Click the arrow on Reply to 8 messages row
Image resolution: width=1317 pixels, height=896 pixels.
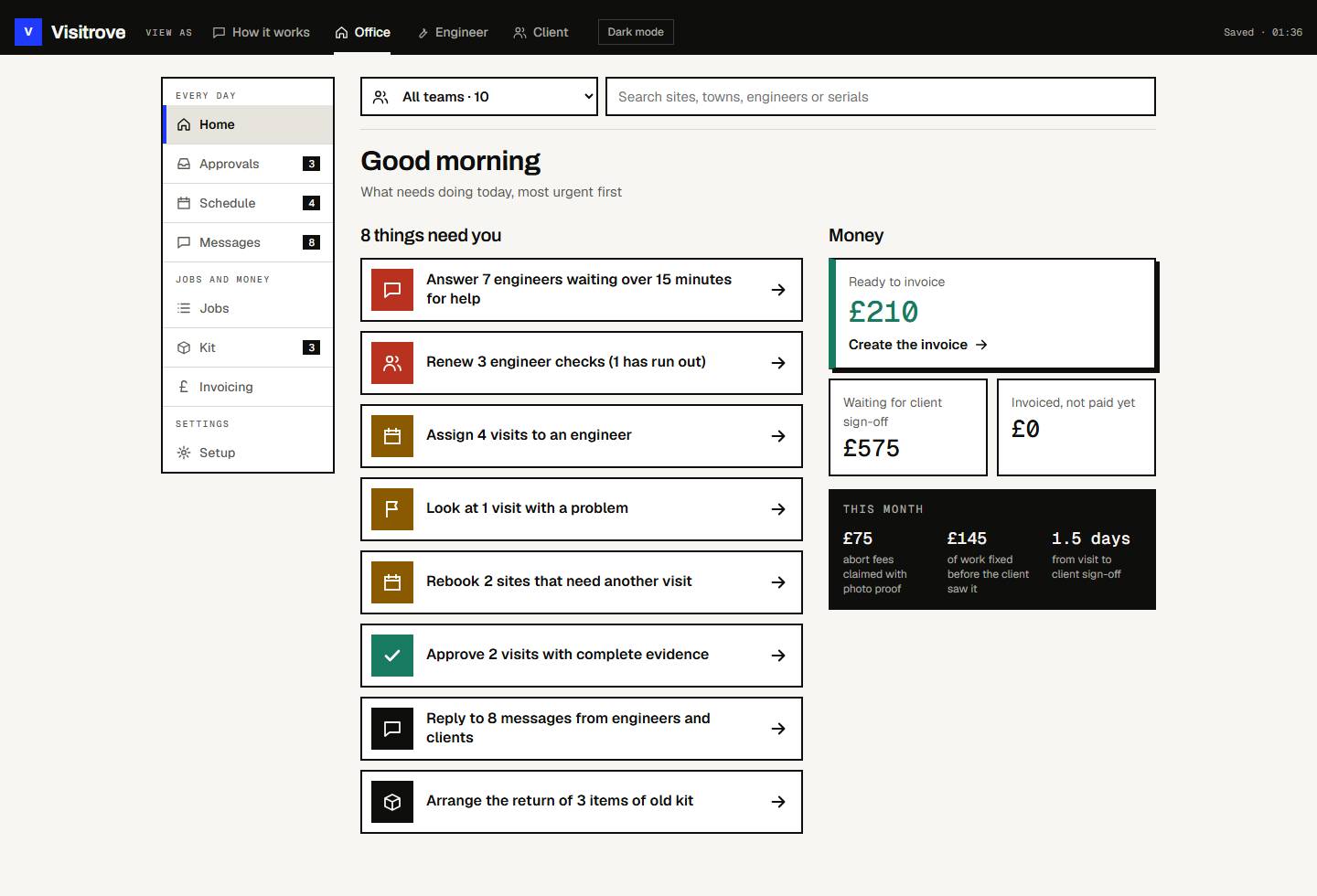coord(778,729)
